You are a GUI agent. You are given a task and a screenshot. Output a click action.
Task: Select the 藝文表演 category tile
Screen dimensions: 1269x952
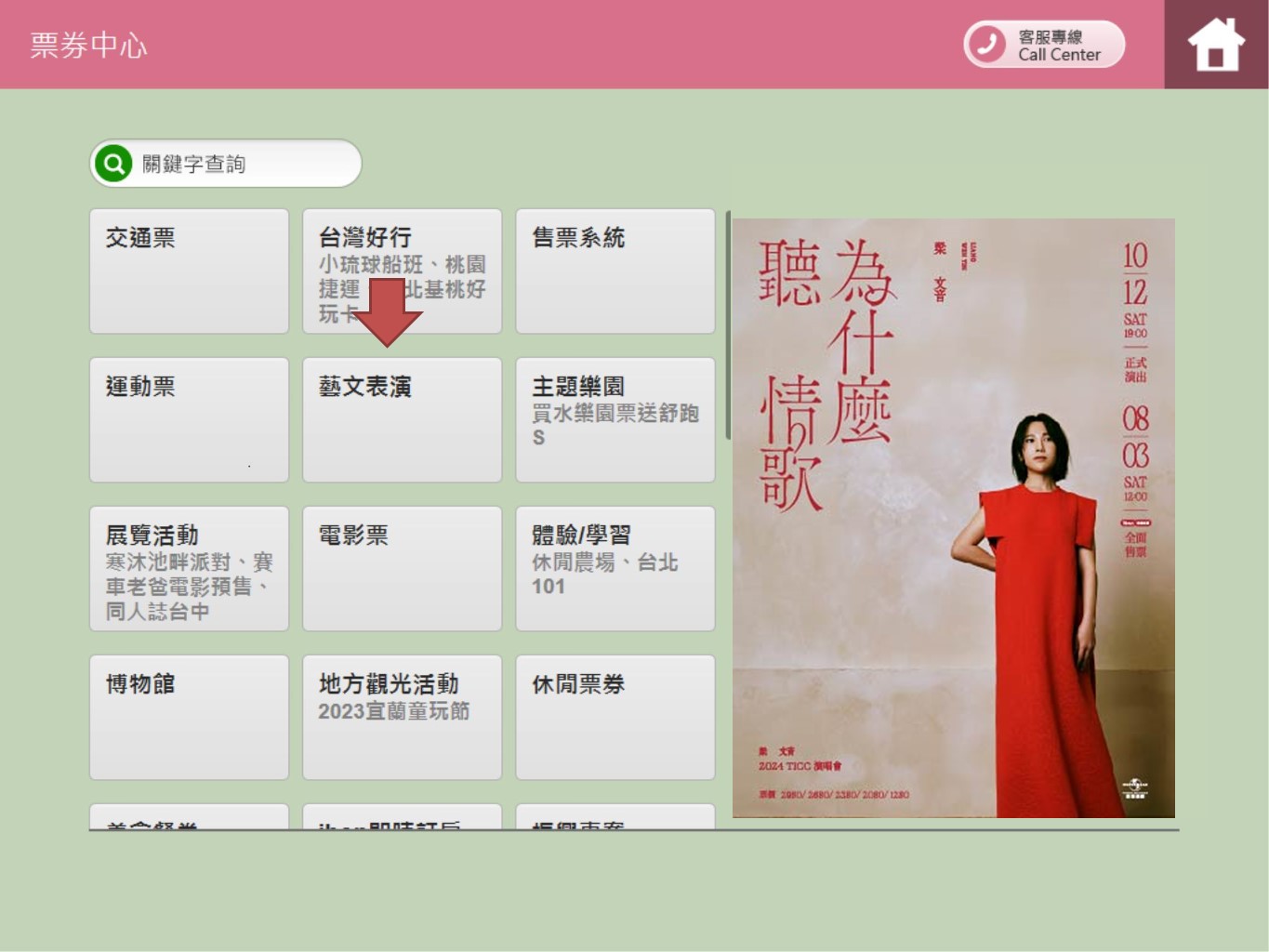[x=402, y=419]
